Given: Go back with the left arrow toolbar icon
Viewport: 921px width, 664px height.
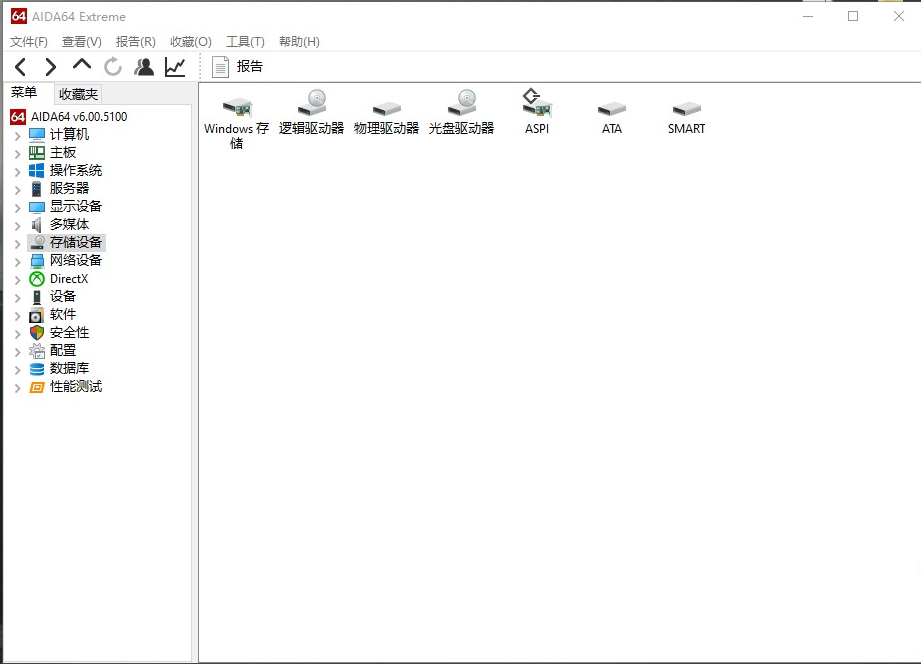Looking at the screenshot, I should 21,67.
